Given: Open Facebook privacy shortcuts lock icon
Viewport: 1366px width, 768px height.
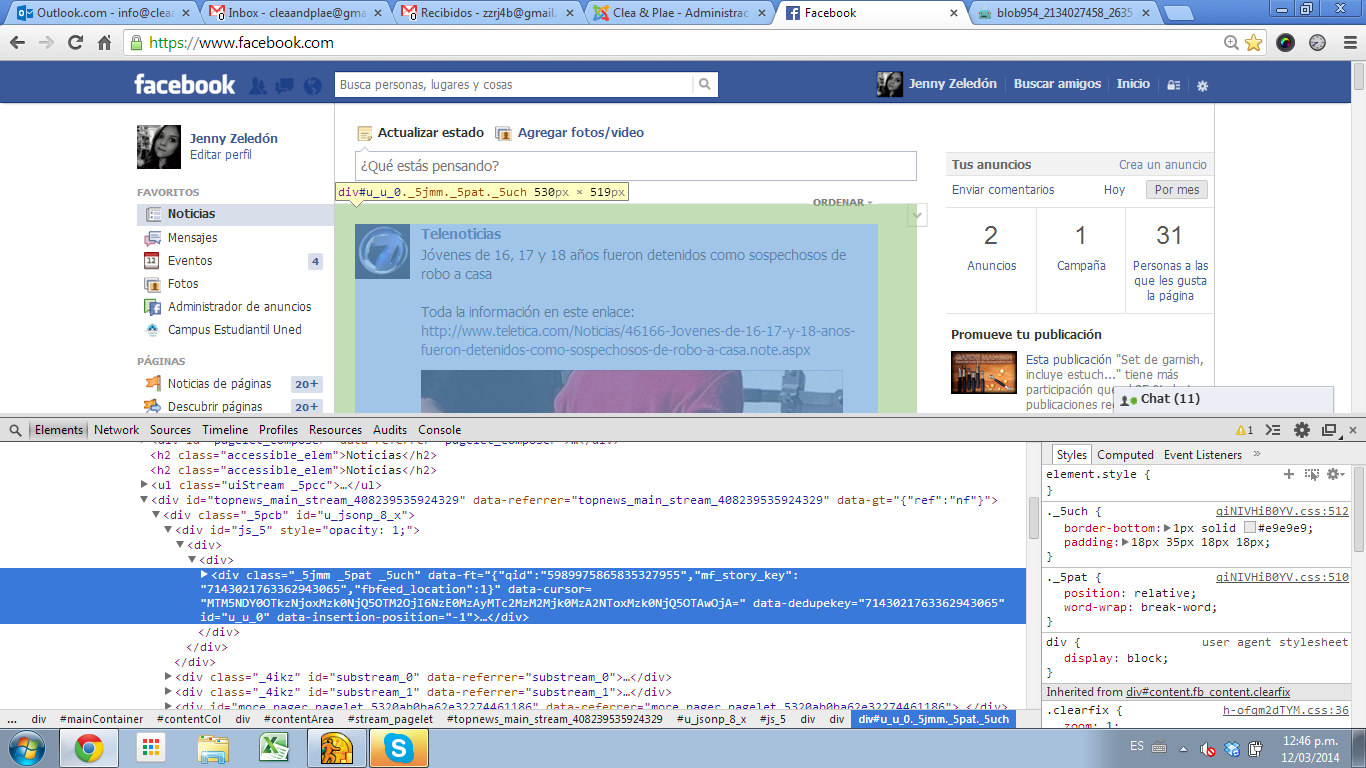Looking at the screenshot, I should coord(1175,86).
